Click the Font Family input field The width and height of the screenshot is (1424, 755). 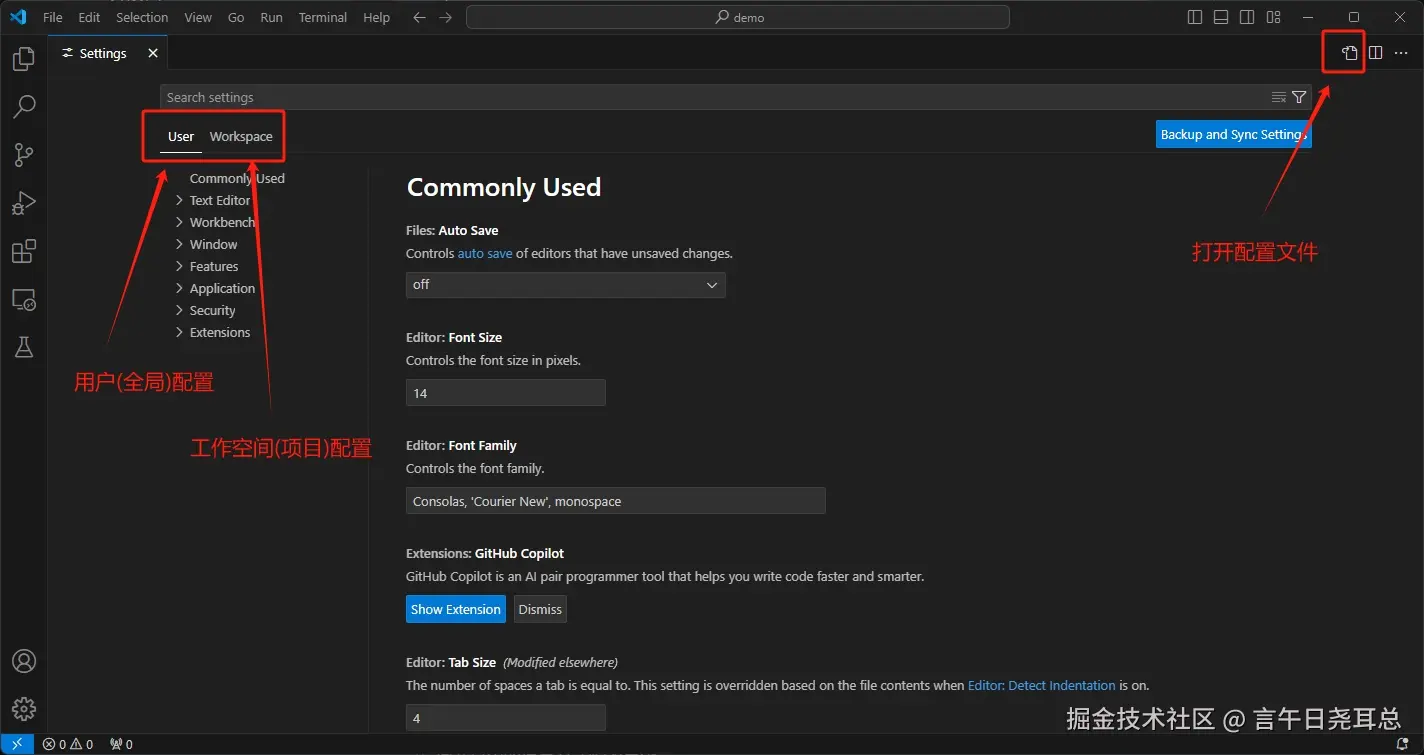coord(615,501)
